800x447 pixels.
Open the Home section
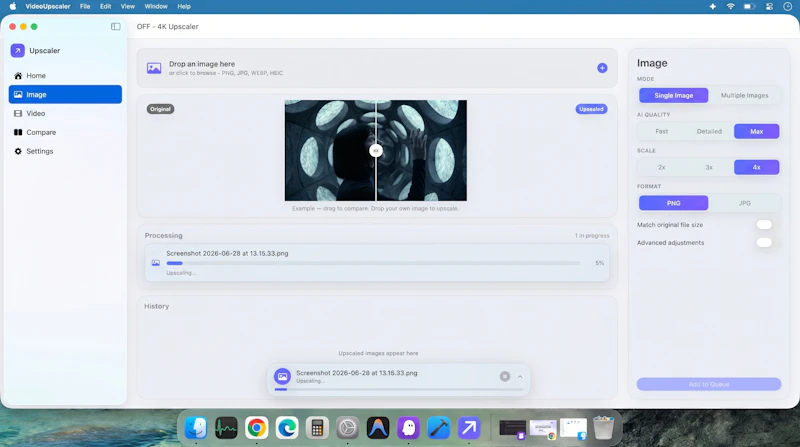coord(65,76)
